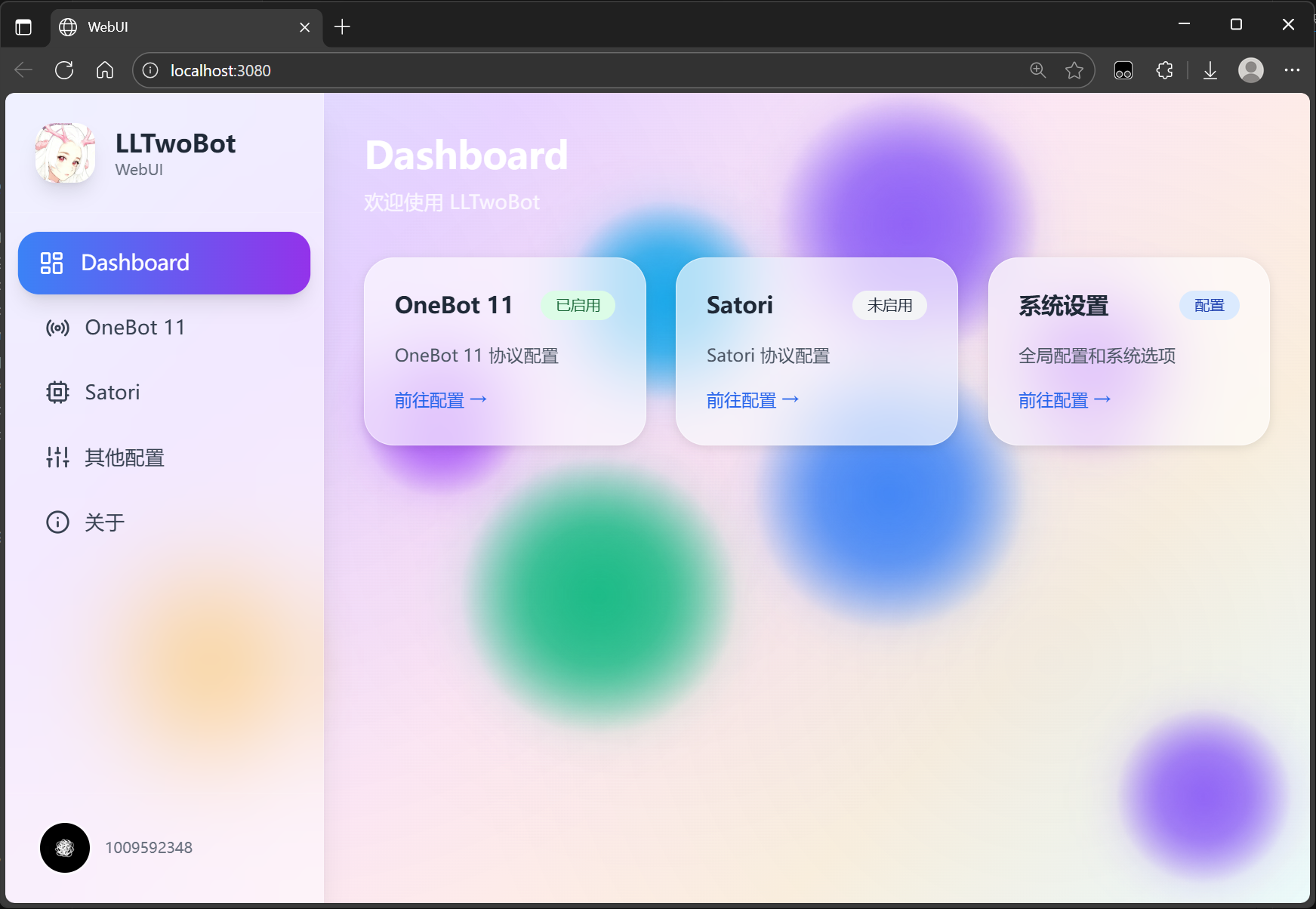
Task: Click the Satori chip icon in sidebar
Action: click(x=57, y=392)
